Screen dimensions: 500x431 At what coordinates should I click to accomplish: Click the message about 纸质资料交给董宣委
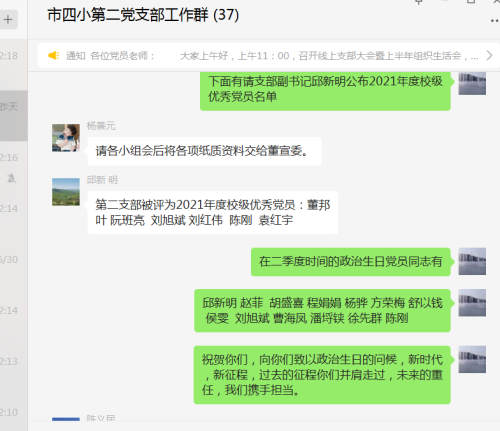(204, 151)
